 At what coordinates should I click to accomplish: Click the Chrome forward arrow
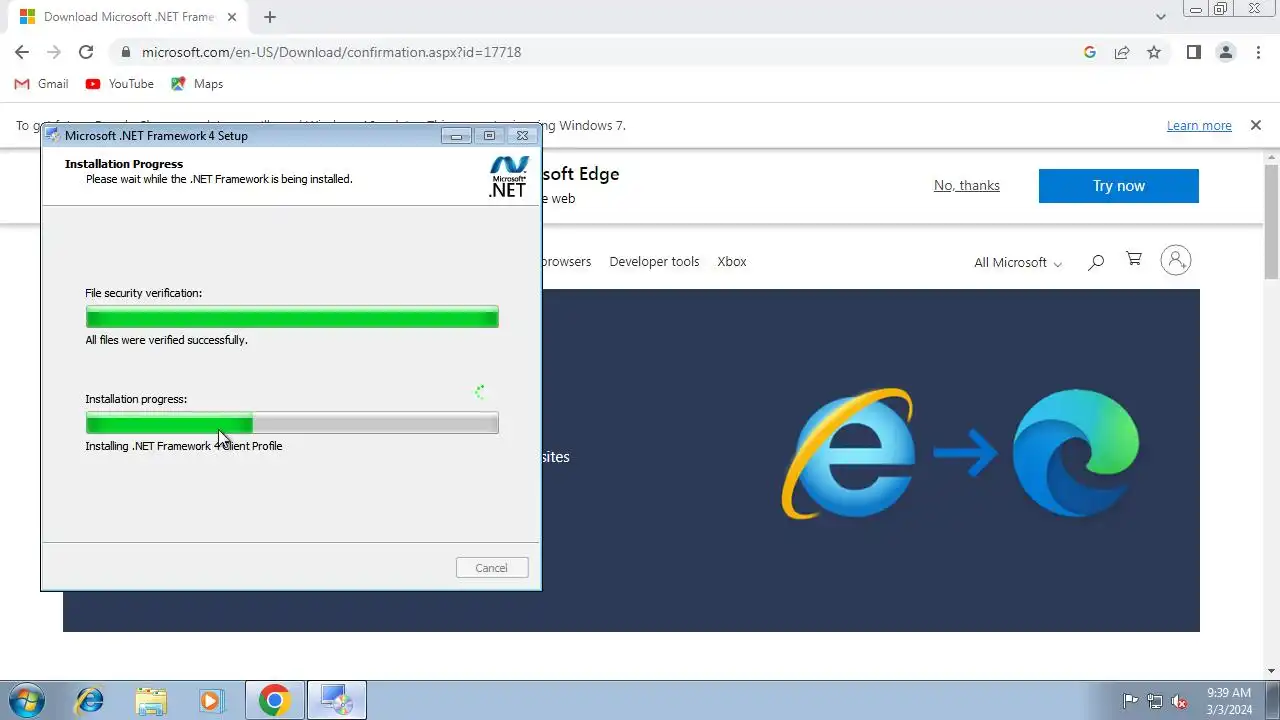pos(54,52)
